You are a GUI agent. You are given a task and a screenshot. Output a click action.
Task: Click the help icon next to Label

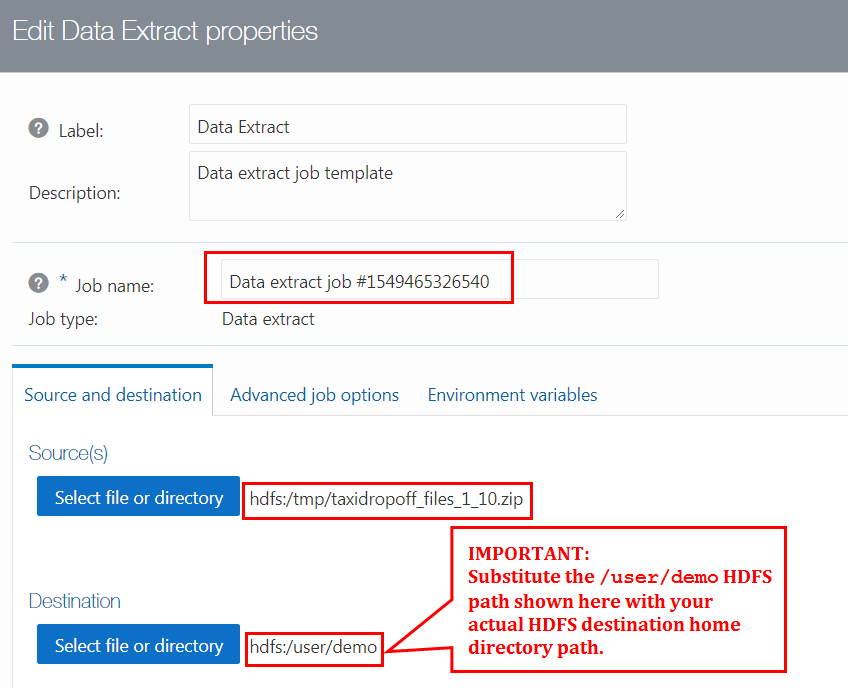point(38,128)
